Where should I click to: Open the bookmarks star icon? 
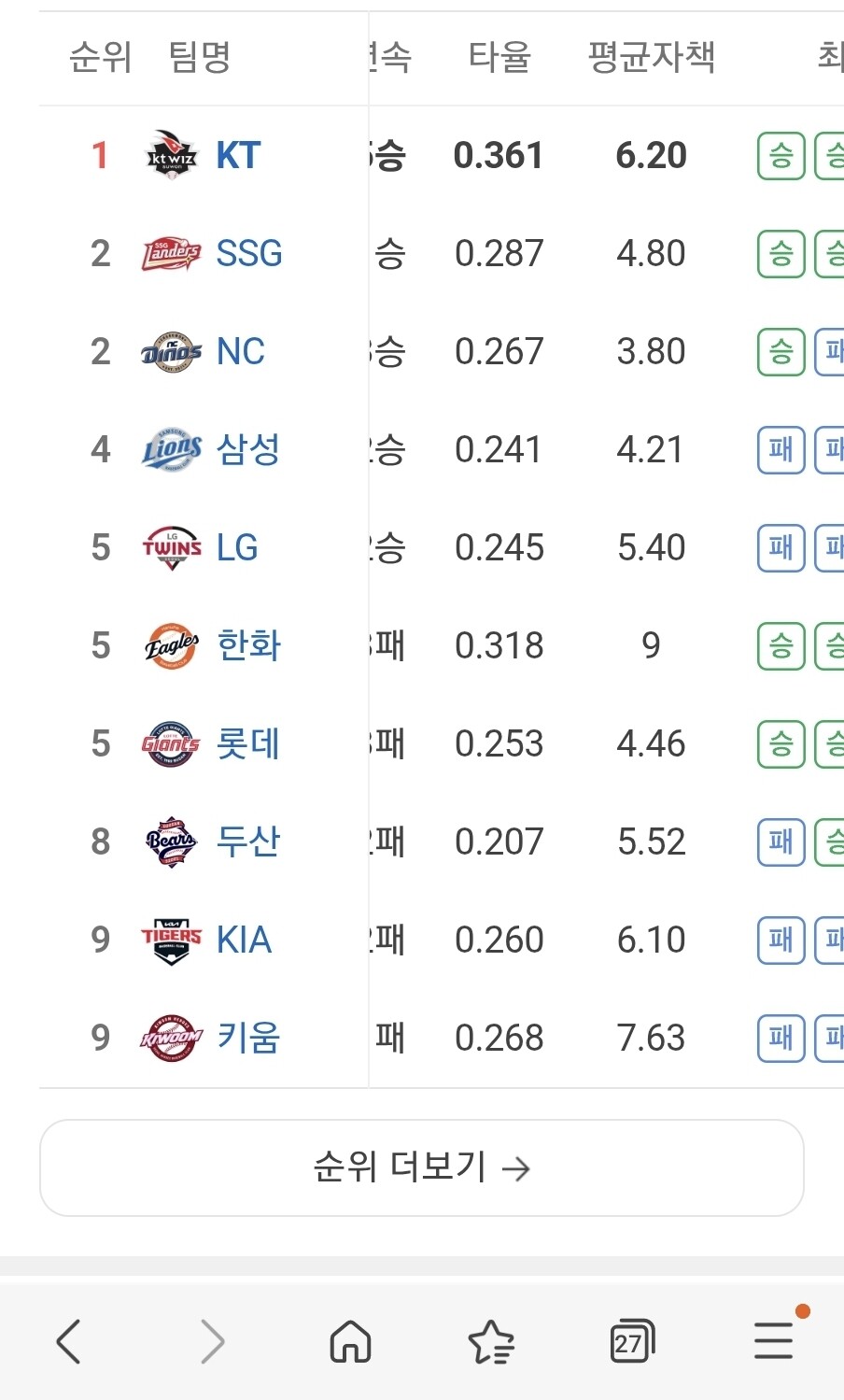click(x=491, y=1342)
